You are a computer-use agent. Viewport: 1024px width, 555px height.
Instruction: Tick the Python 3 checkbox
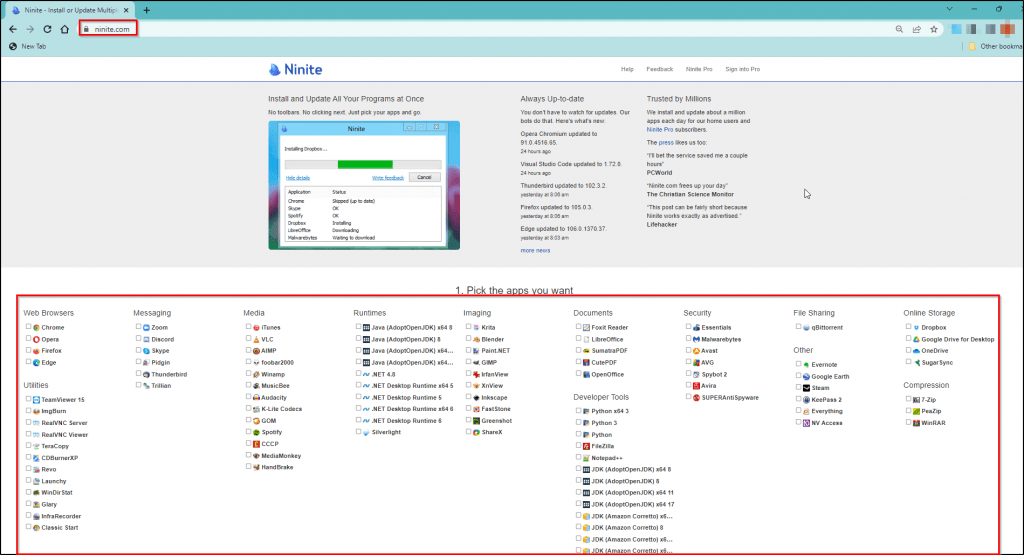578,422
